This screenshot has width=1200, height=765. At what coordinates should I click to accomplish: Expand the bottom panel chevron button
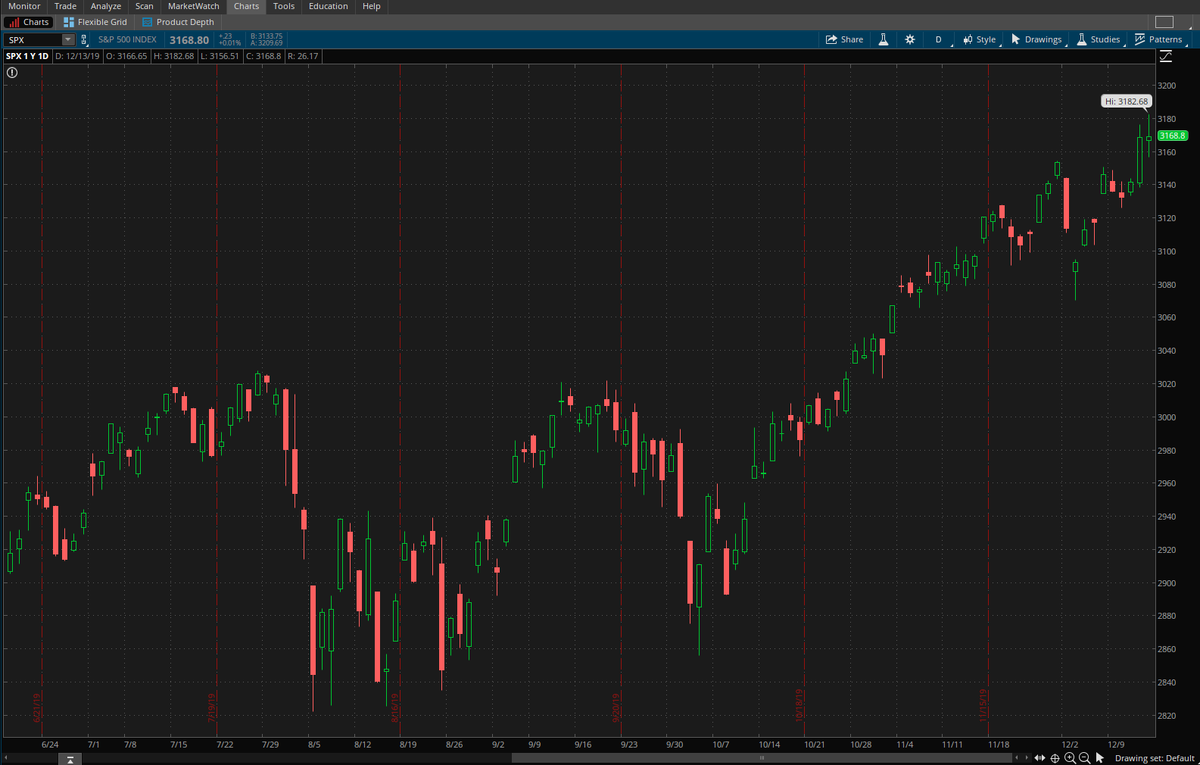68,759
